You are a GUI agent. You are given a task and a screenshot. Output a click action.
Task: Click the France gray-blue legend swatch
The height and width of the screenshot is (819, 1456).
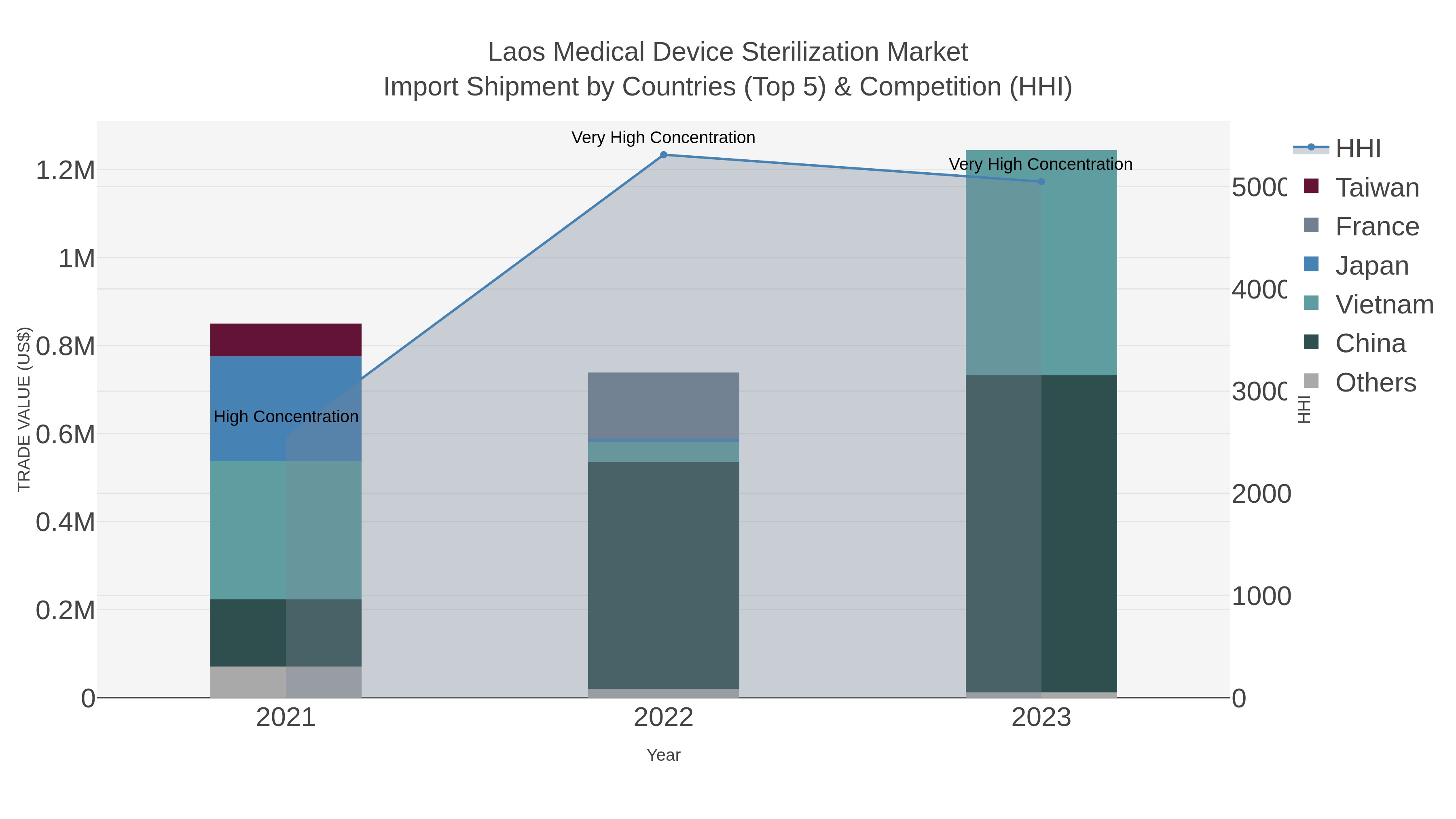coord(1311,225)
